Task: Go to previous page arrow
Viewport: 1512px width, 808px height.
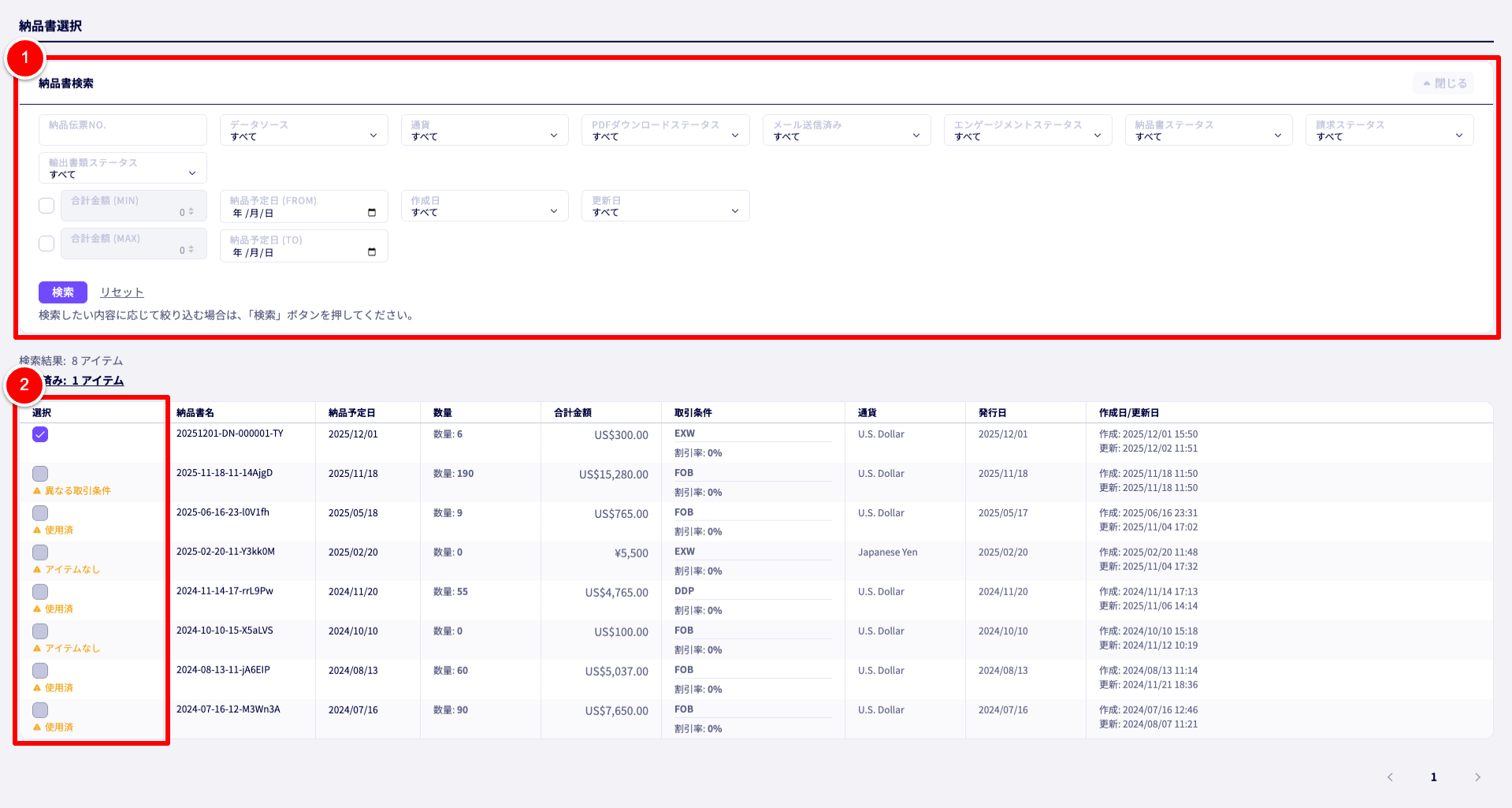Action: pyautogui.click(x=1390, y=777)
